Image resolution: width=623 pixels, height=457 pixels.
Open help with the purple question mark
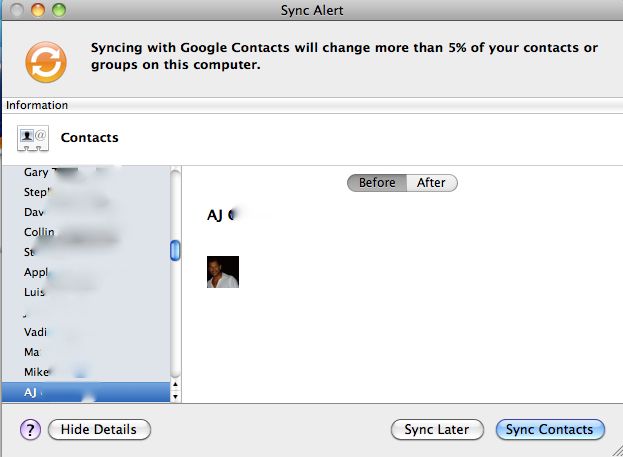tap(30, 429)
